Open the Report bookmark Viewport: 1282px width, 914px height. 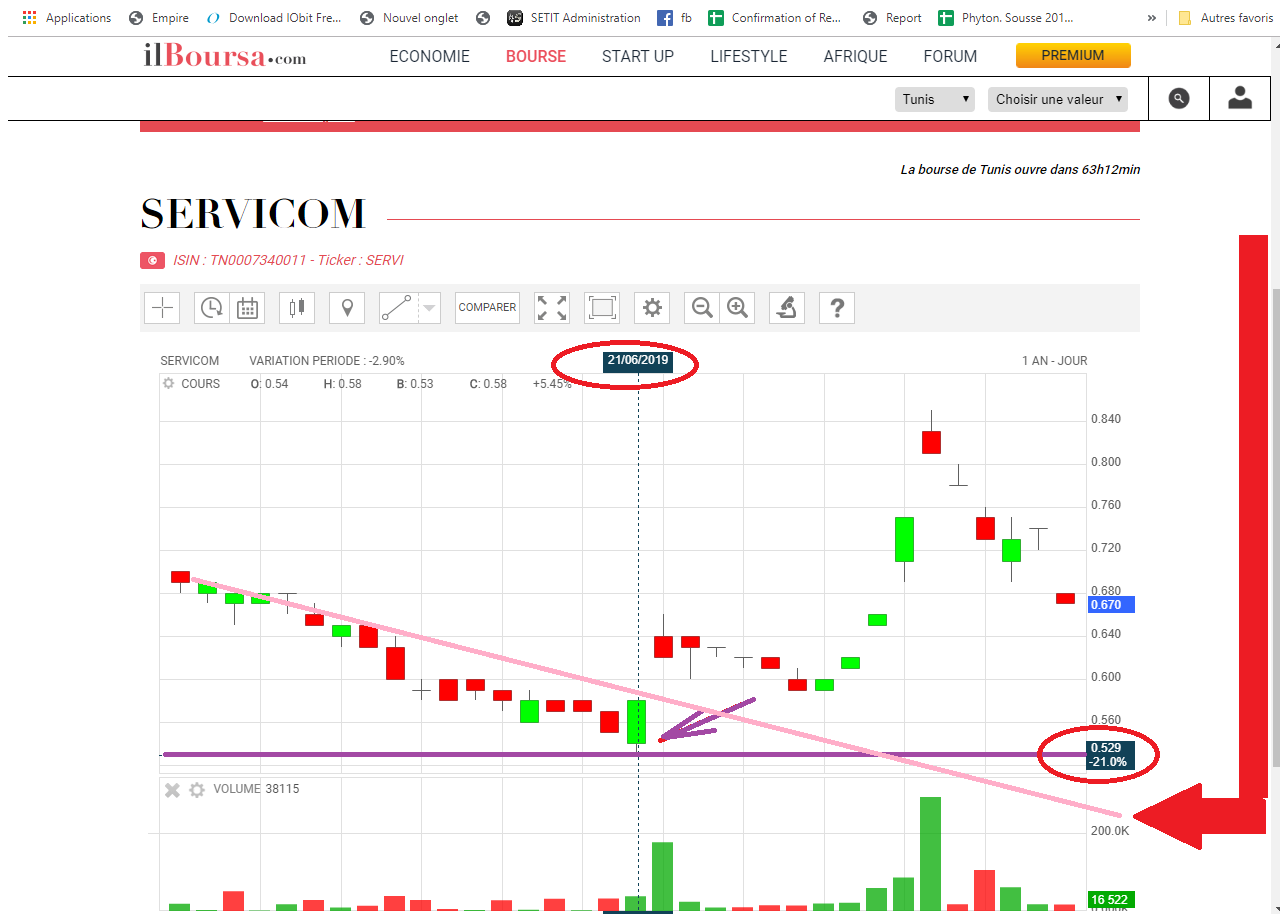(x=892, y=18)
